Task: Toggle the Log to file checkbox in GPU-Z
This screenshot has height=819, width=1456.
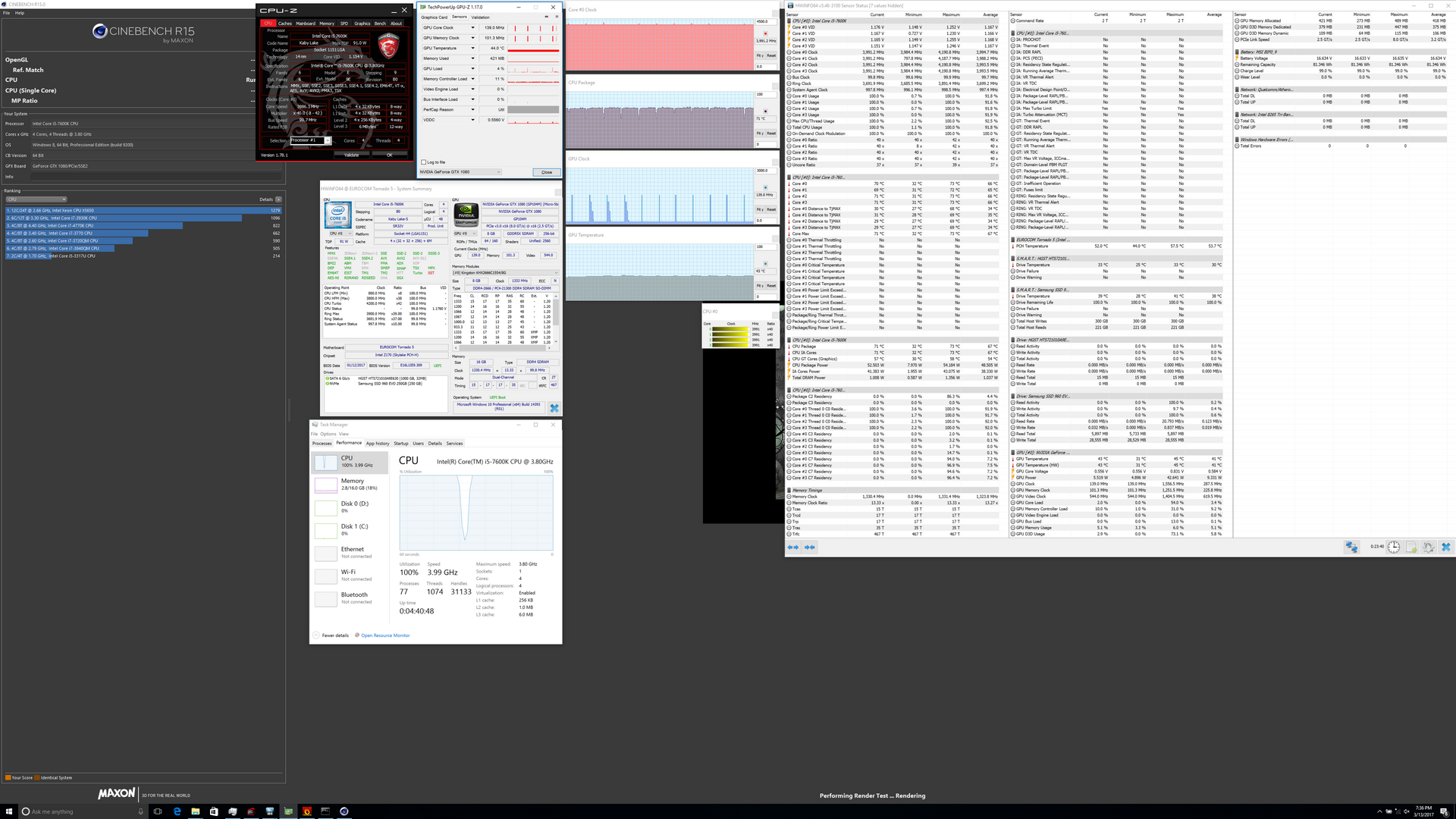Action: [x=424, y=162]
